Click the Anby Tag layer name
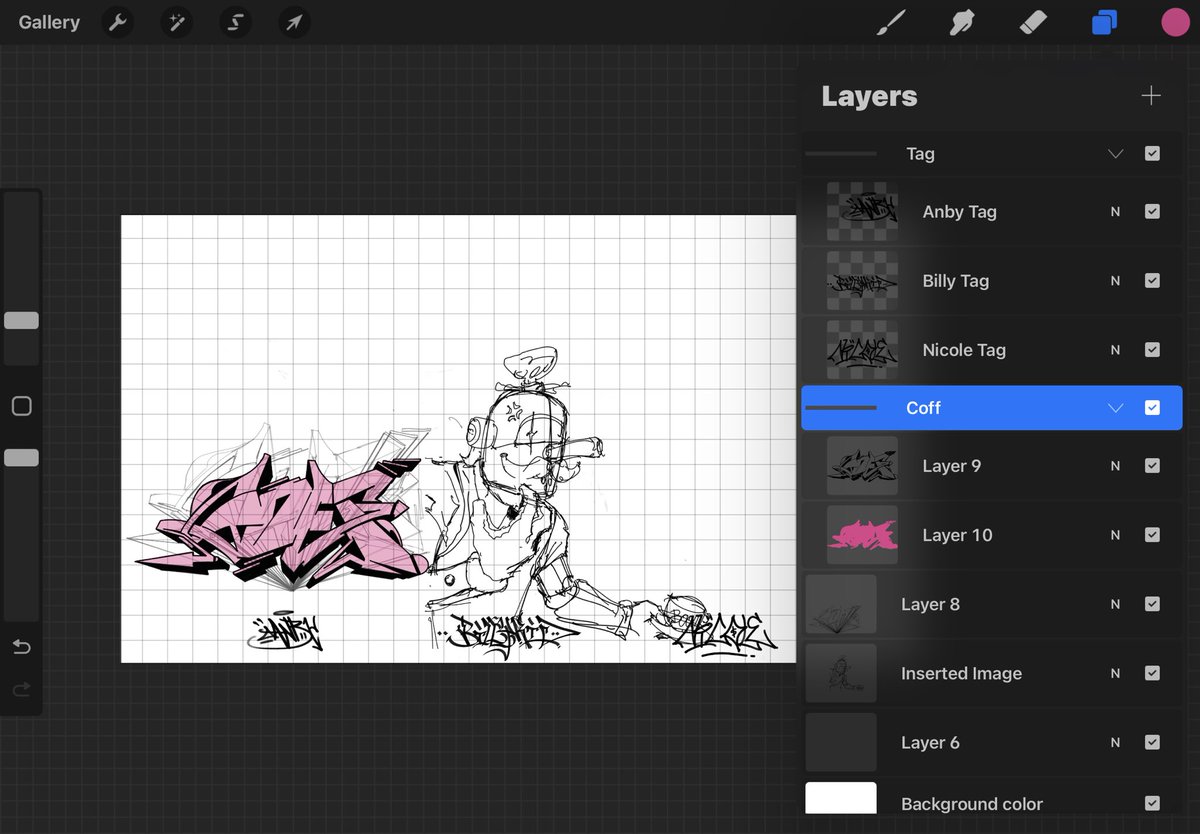1200x834 pixels. (x=959, y=212)
